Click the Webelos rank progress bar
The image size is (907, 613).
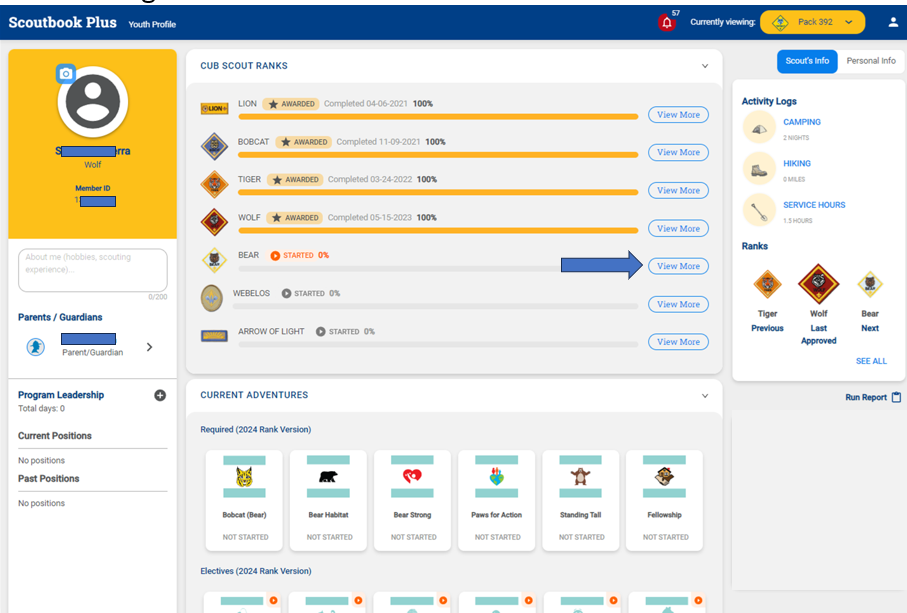coord(435,306)
